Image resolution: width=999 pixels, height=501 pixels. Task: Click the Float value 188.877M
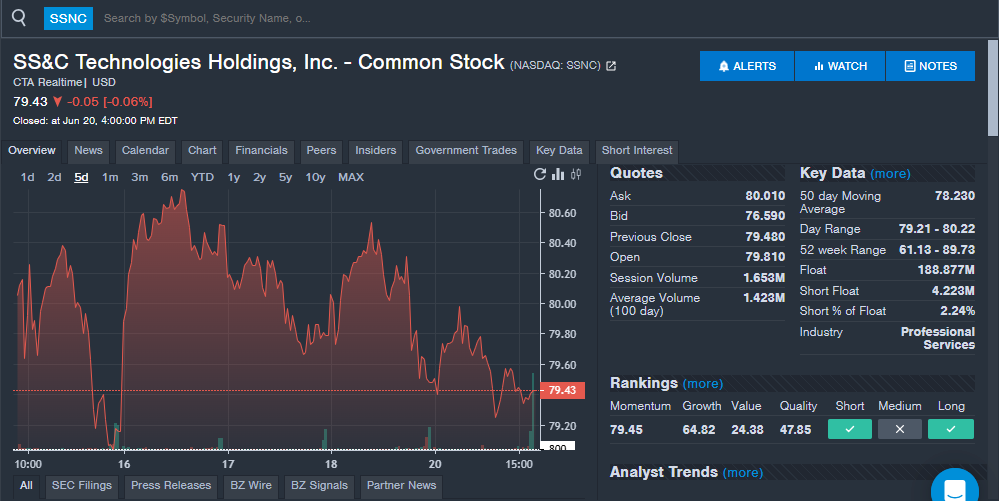(946, 270)
